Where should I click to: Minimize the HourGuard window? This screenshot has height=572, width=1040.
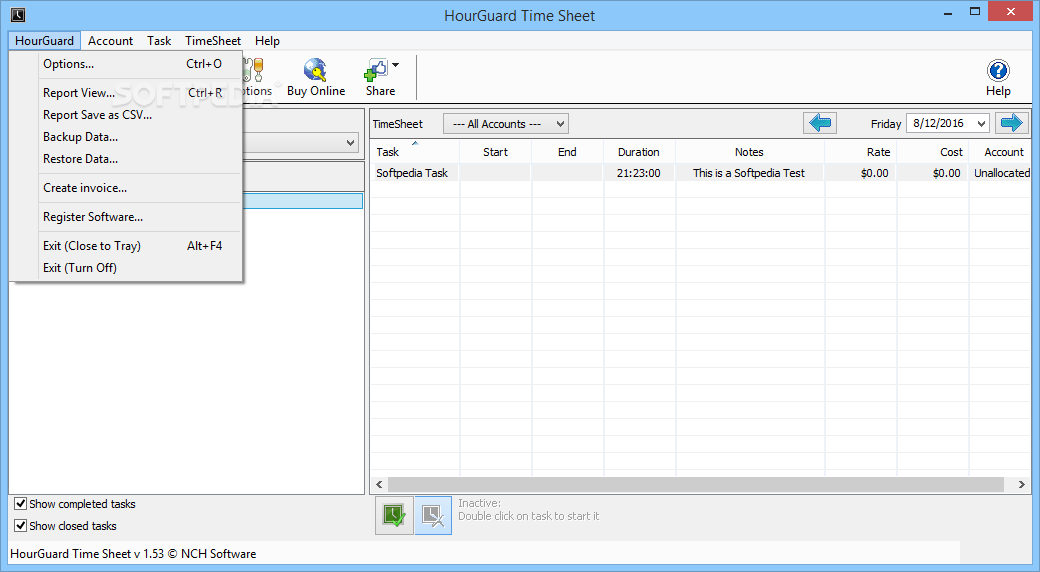948,13
